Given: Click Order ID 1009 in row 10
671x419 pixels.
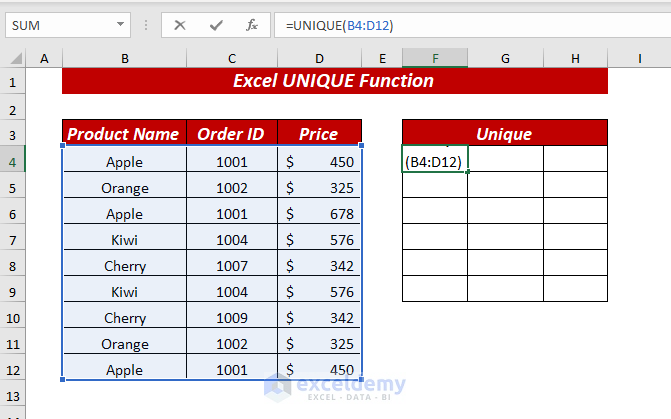Looking at the screenshot, I should tap(232, 315).
